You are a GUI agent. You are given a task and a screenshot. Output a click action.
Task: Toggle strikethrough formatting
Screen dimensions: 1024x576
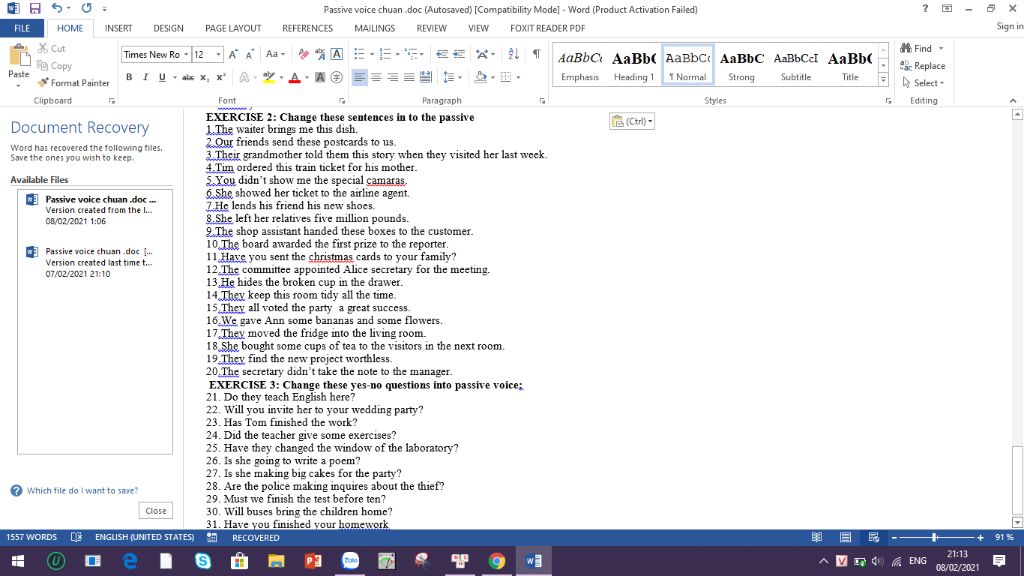tap(188, 77)
